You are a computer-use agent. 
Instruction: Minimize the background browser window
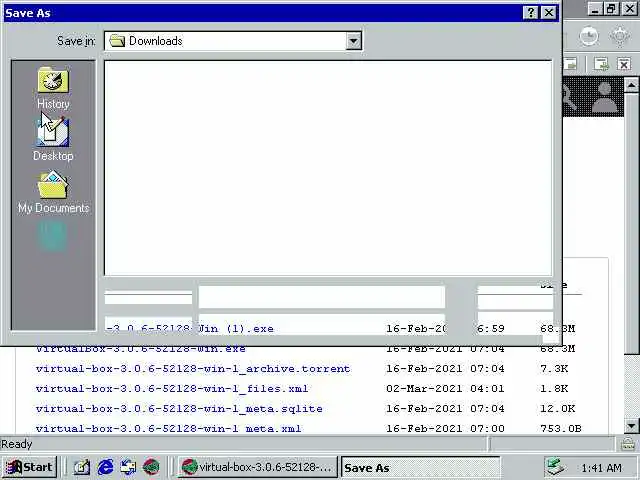point(595,9)
